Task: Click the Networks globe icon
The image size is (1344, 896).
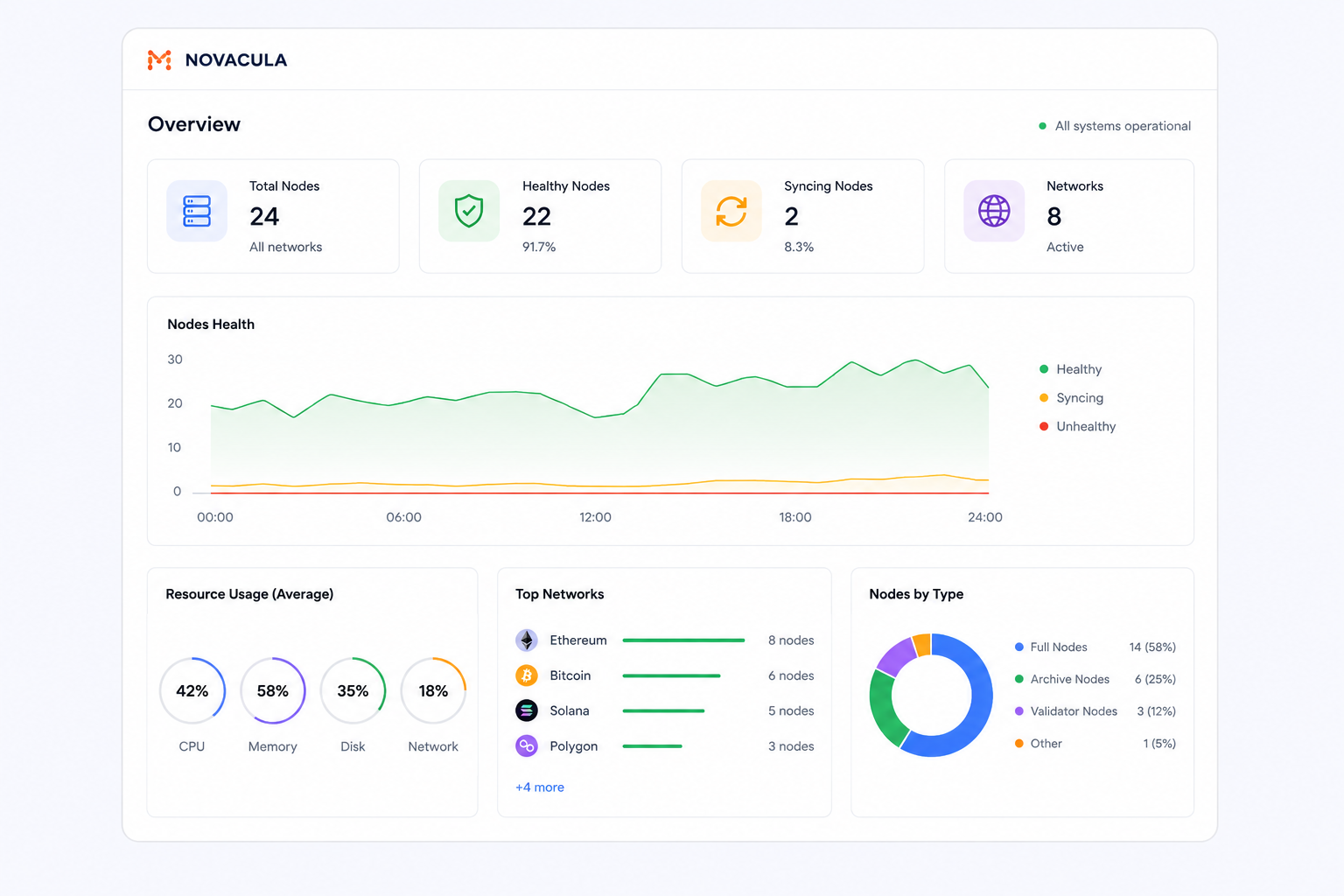Action: [x=994, y=211]
